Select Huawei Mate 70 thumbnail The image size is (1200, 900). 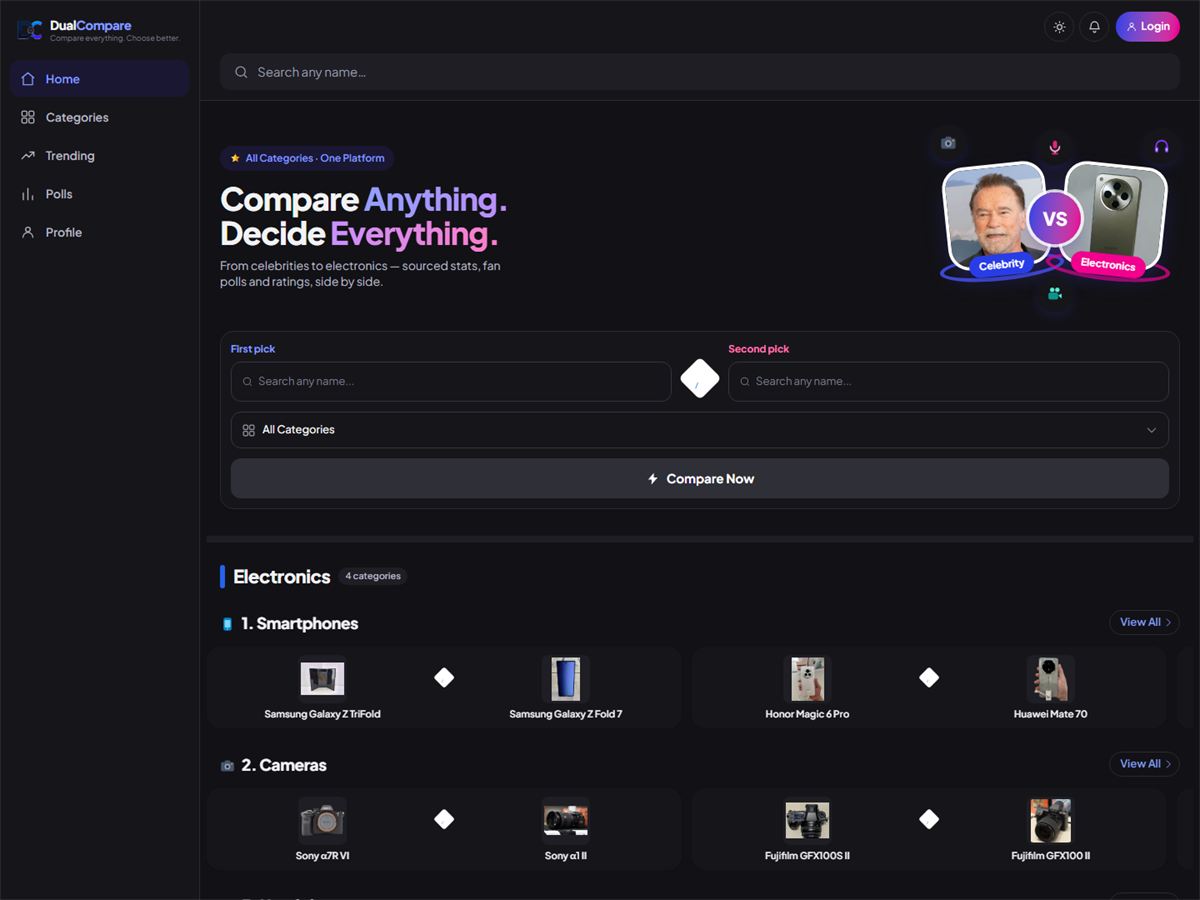coord(1050,678)
